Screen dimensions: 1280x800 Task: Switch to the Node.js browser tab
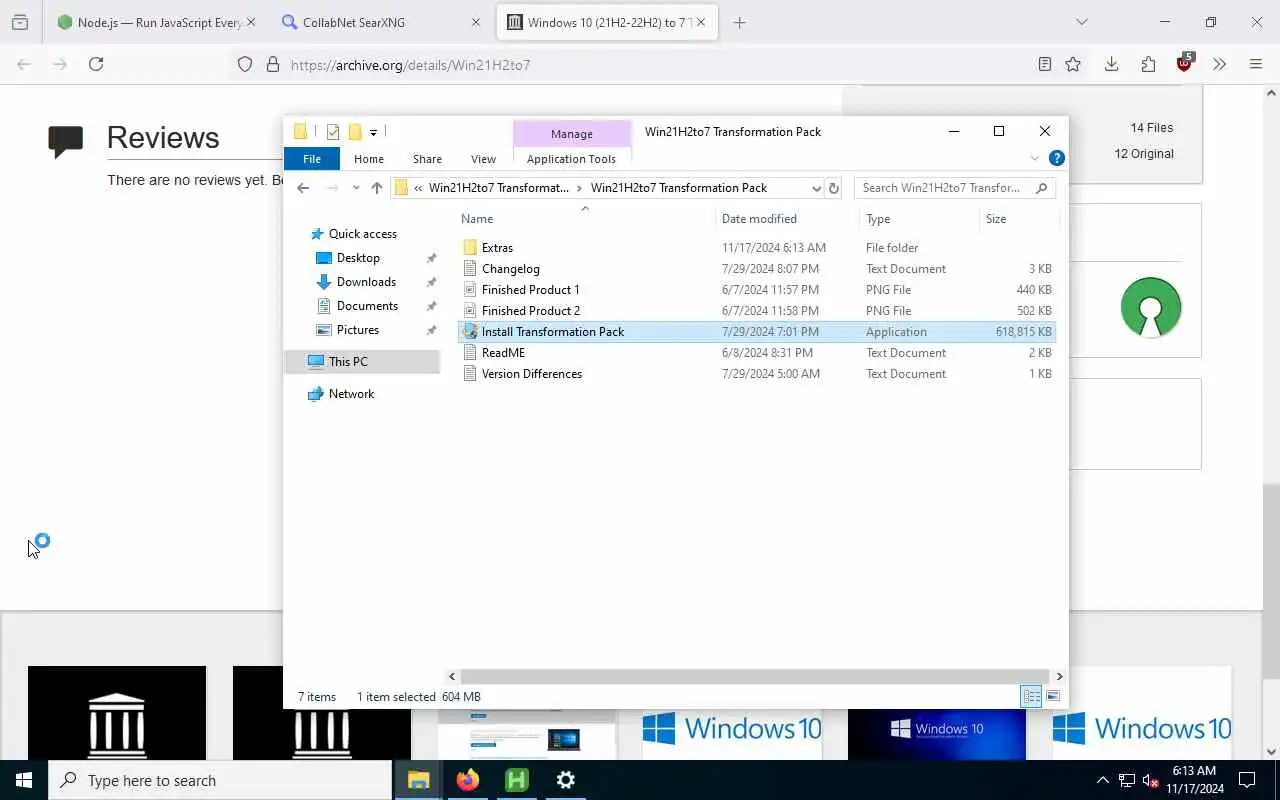click(158, 22)
